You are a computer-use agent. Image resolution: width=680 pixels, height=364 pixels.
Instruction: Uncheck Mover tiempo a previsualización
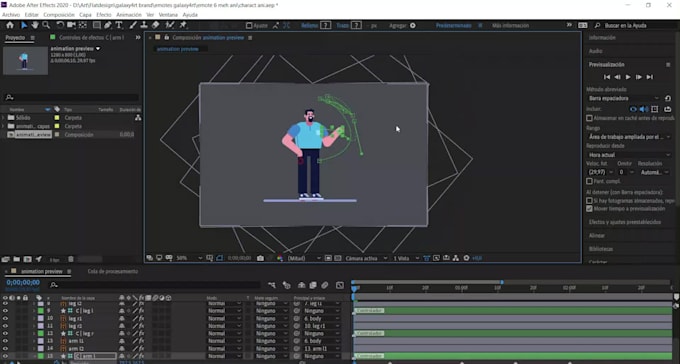click(589, 209)
